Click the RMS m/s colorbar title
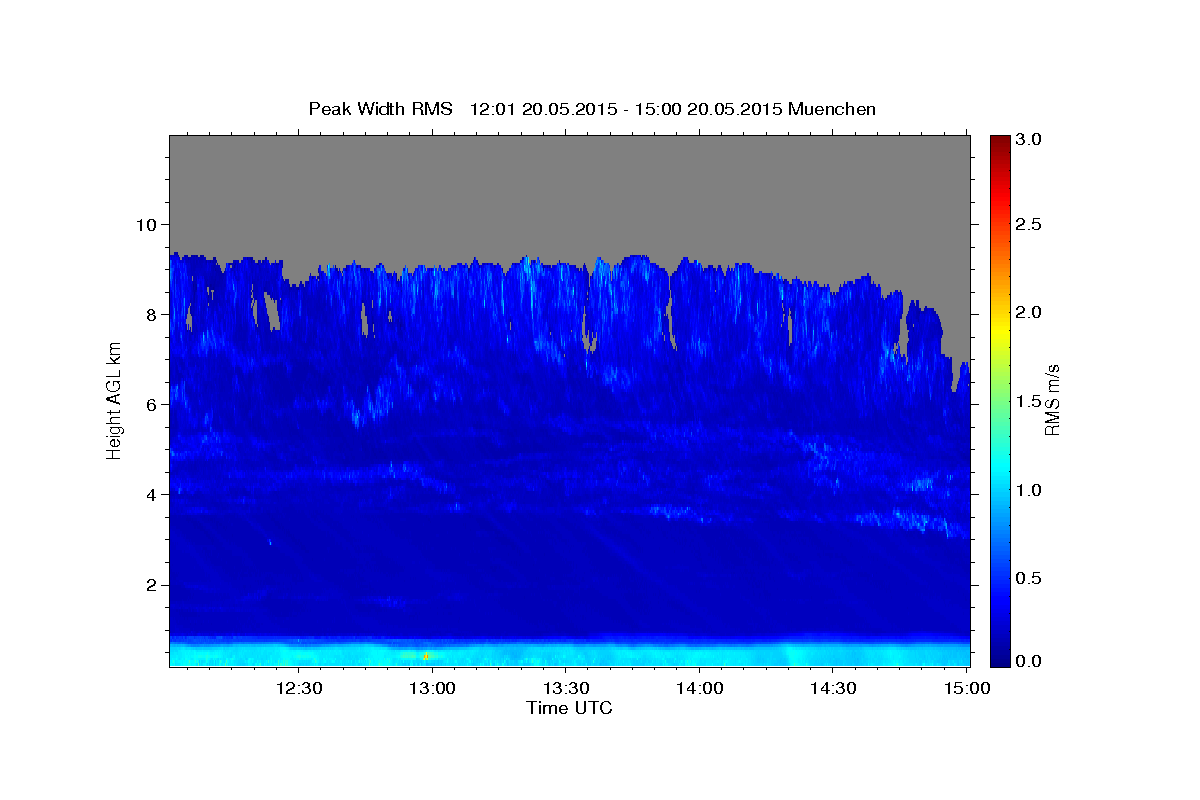 pyautogui.click(x=1051, y=400)
